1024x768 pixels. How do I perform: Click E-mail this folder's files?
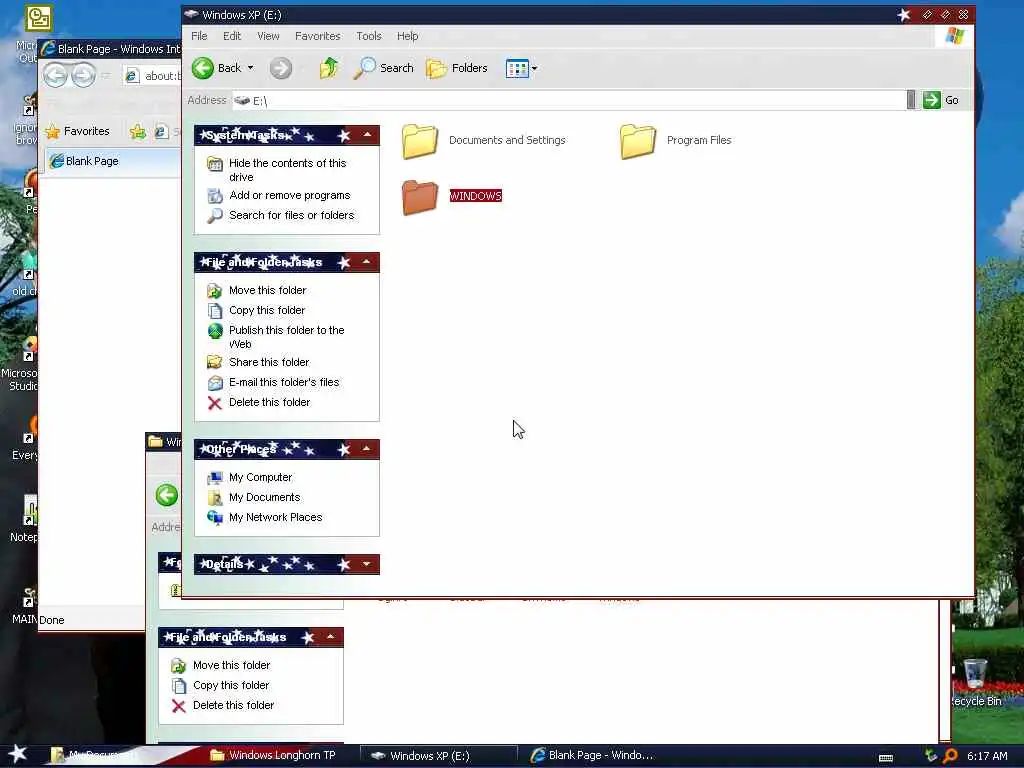coord(283,382)
